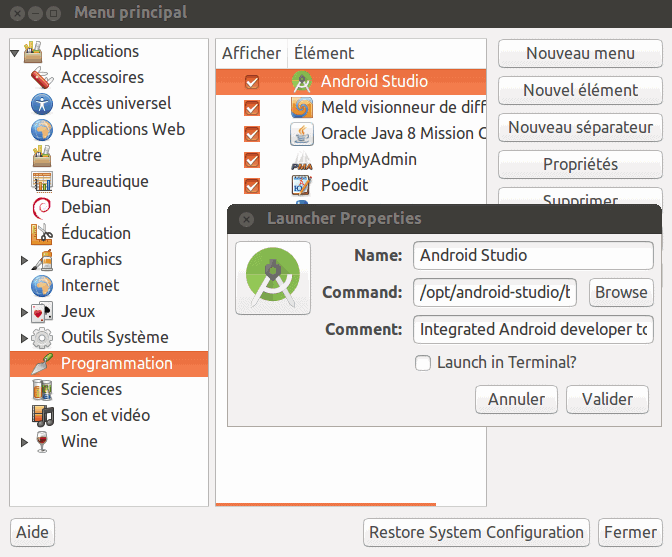Viewport: 672px width, 557px height.
Task: Click the Applications Web globe icon
Action: pos(42,130)
